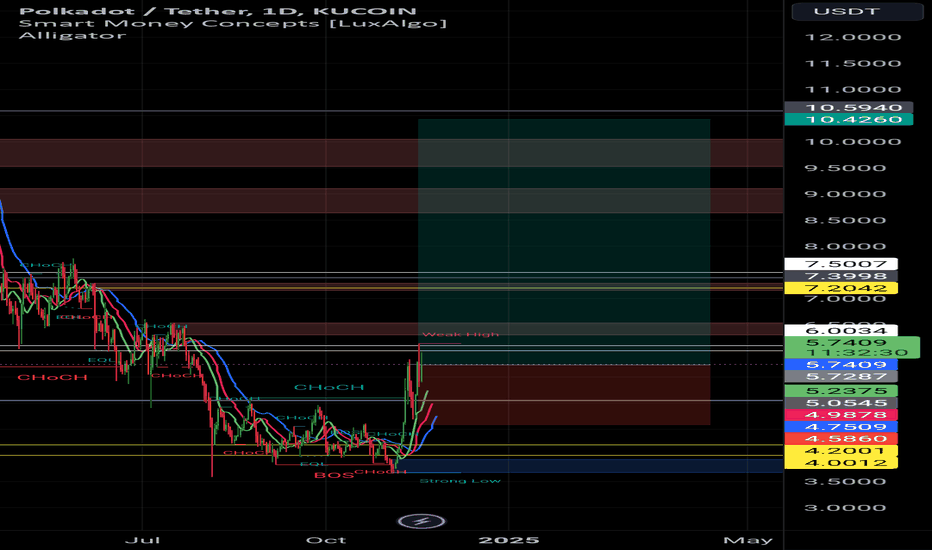Click the 11.5000 price axis tick
The height and width of the screenshot is (550, 932).
853,64
